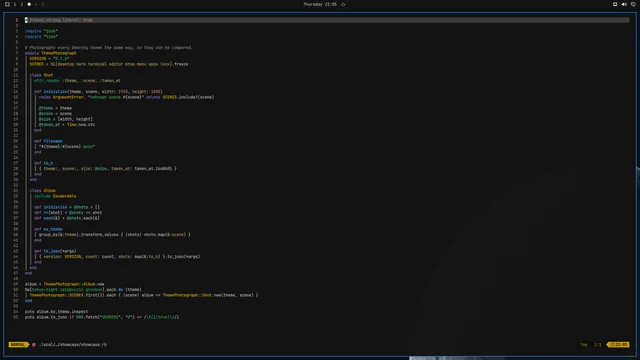This screenshot has width=640, height=360.
Task: Click the 'class Album' declaration
Action: (x=42, y=191)
